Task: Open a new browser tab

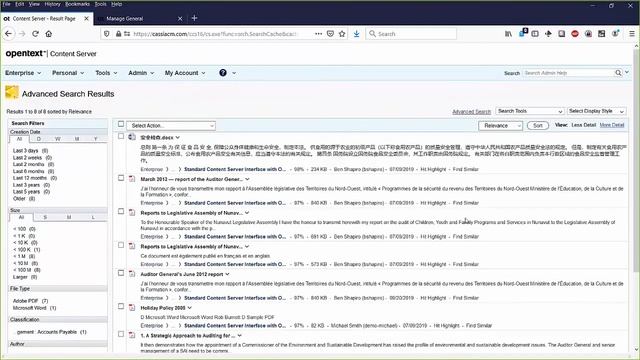Action: (194, 18)
